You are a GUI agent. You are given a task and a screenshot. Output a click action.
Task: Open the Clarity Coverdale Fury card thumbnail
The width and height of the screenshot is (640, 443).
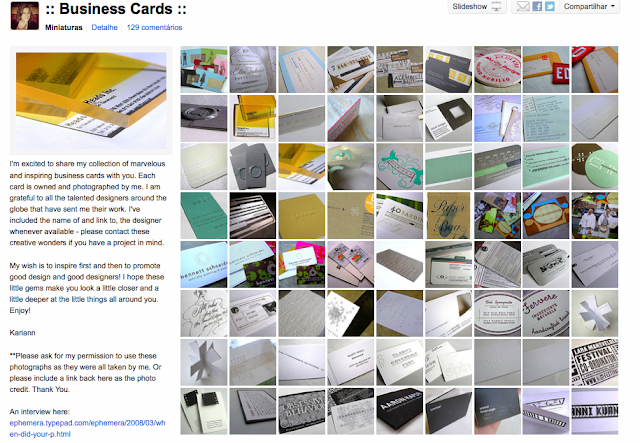[400, 362]
